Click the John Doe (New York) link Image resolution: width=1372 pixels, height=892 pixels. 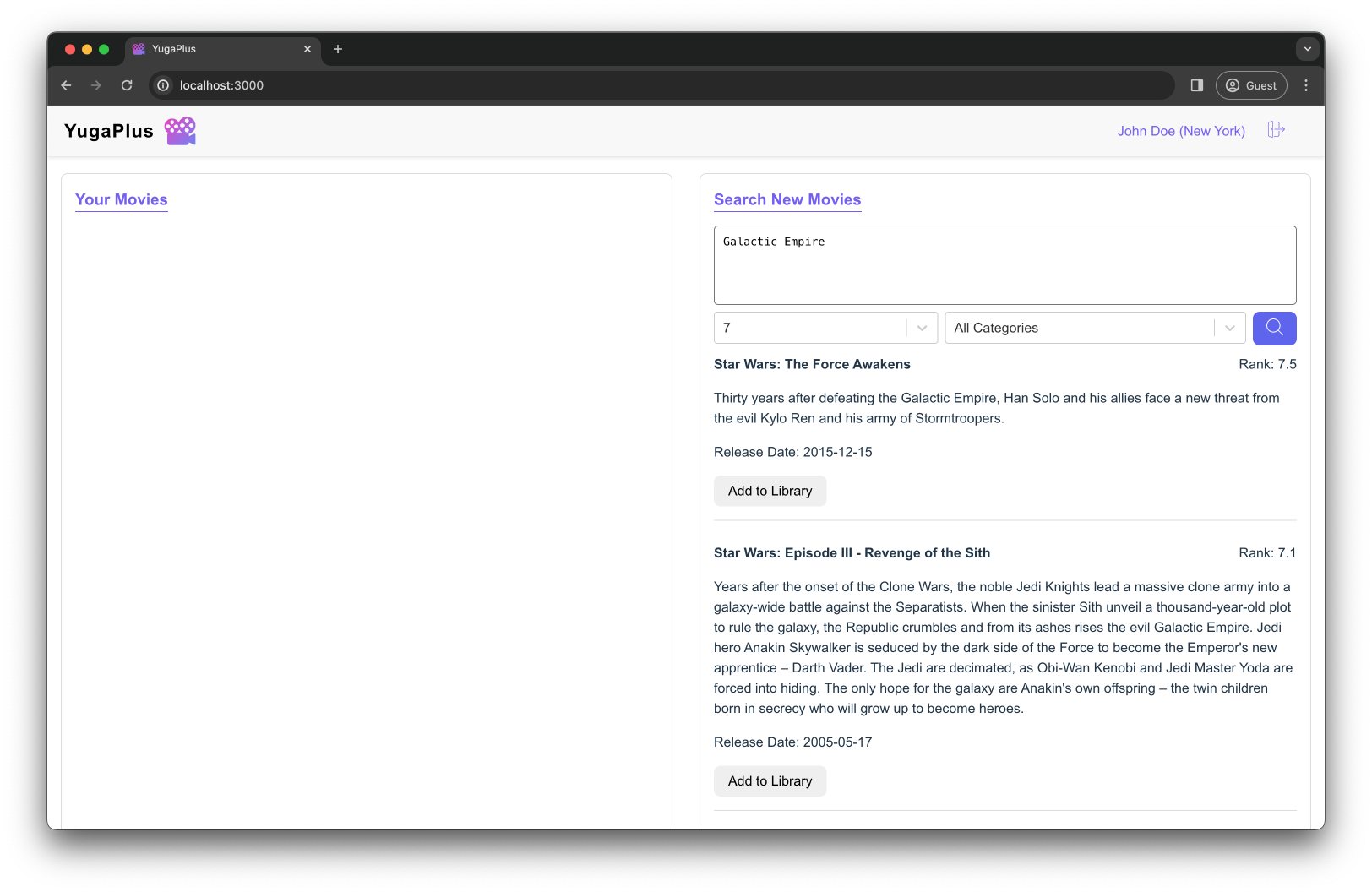tap(1180, 130)
